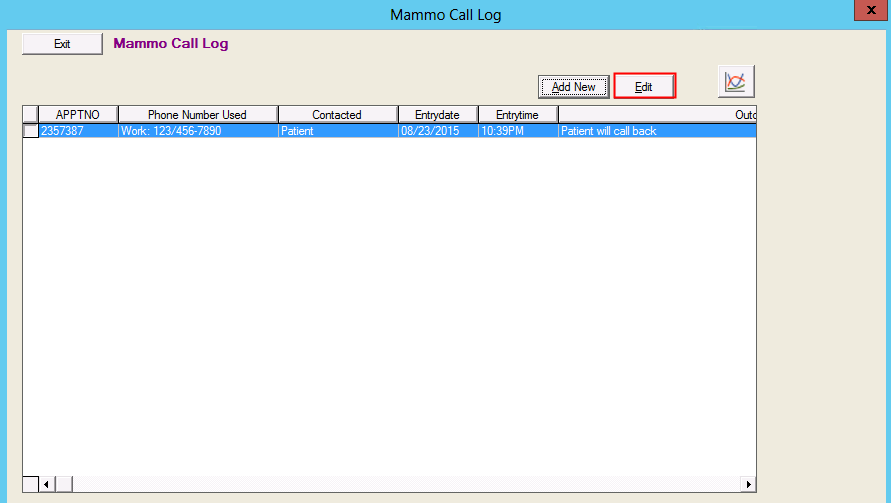The width and height of the screenshot is (891, 503).
Task: Select the Patient cell under Contacted
Action: pos(337,131)
